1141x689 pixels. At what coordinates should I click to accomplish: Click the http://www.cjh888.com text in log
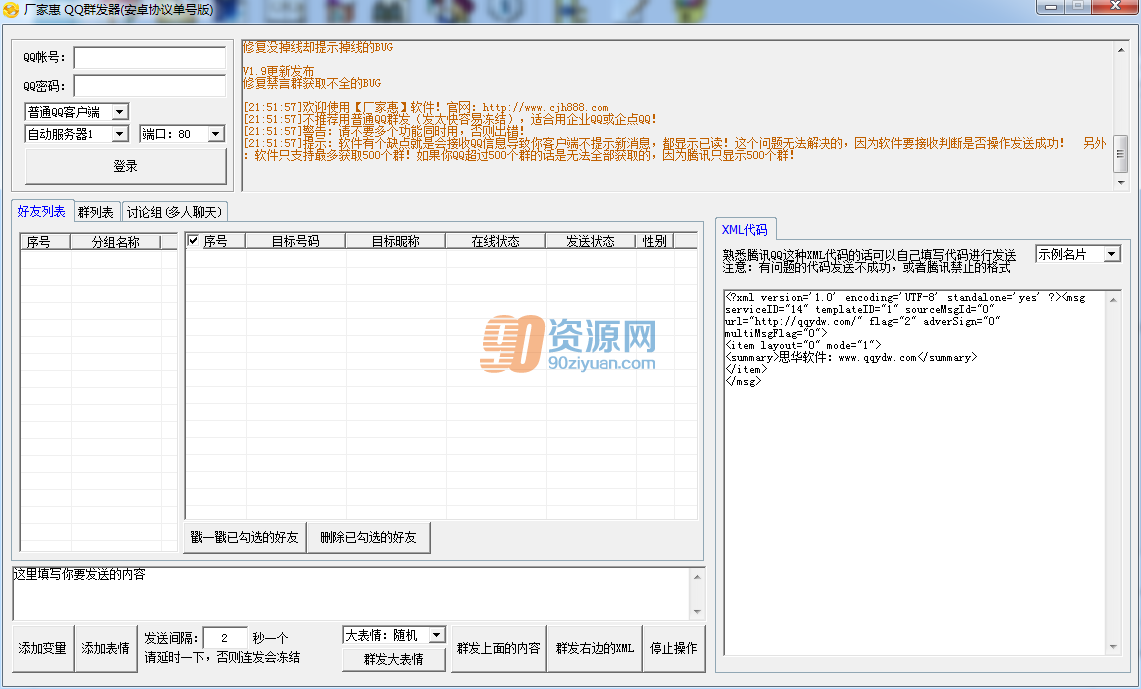546,108
